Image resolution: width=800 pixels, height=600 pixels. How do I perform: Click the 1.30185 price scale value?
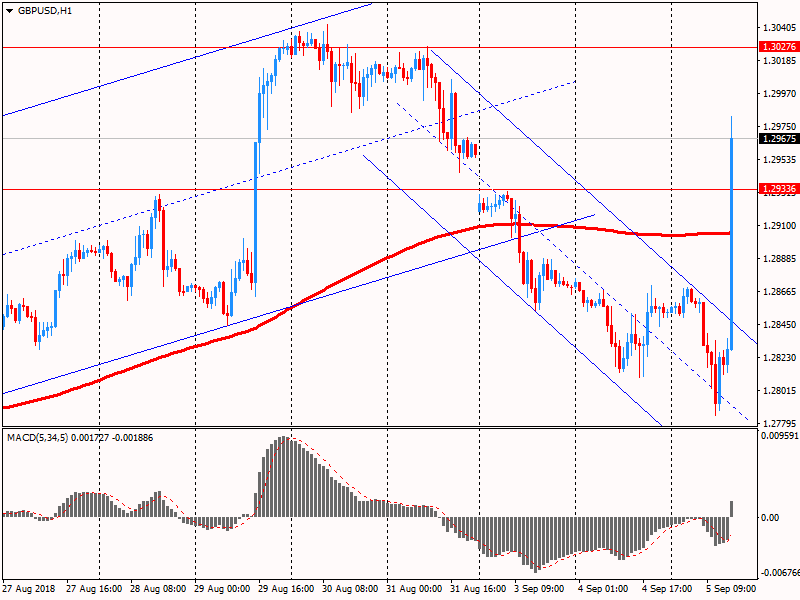pos(779,61)
